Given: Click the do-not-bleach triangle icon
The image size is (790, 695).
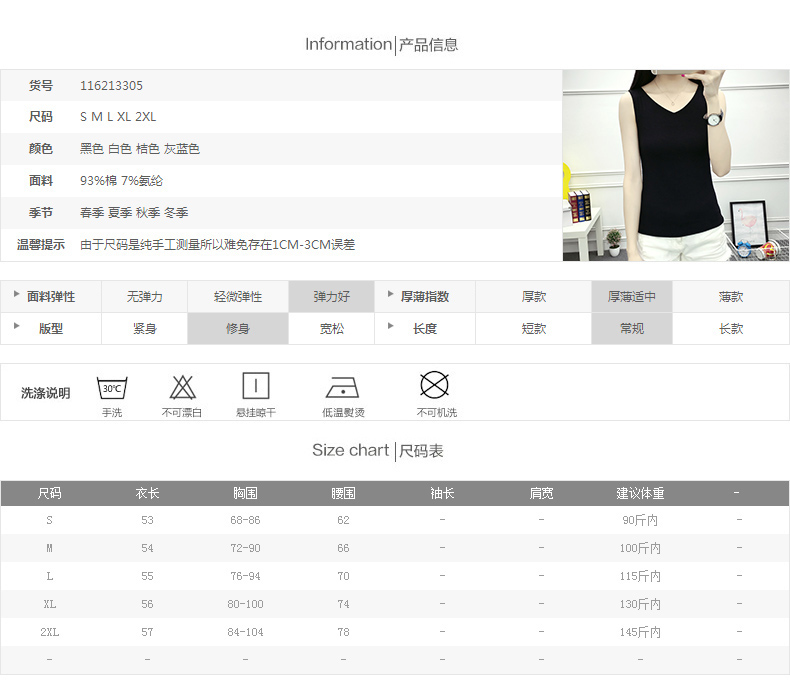Looking at the screenshot, I should coord(181,387).
